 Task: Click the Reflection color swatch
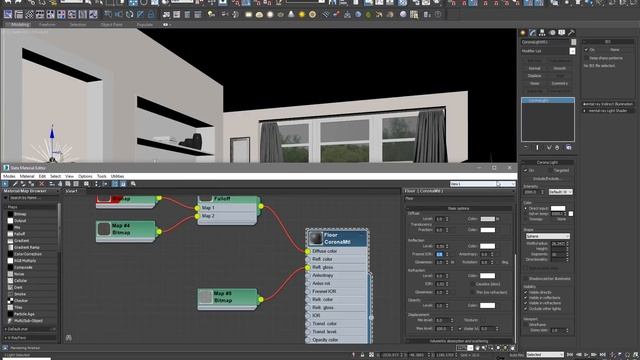pos(487,246)
